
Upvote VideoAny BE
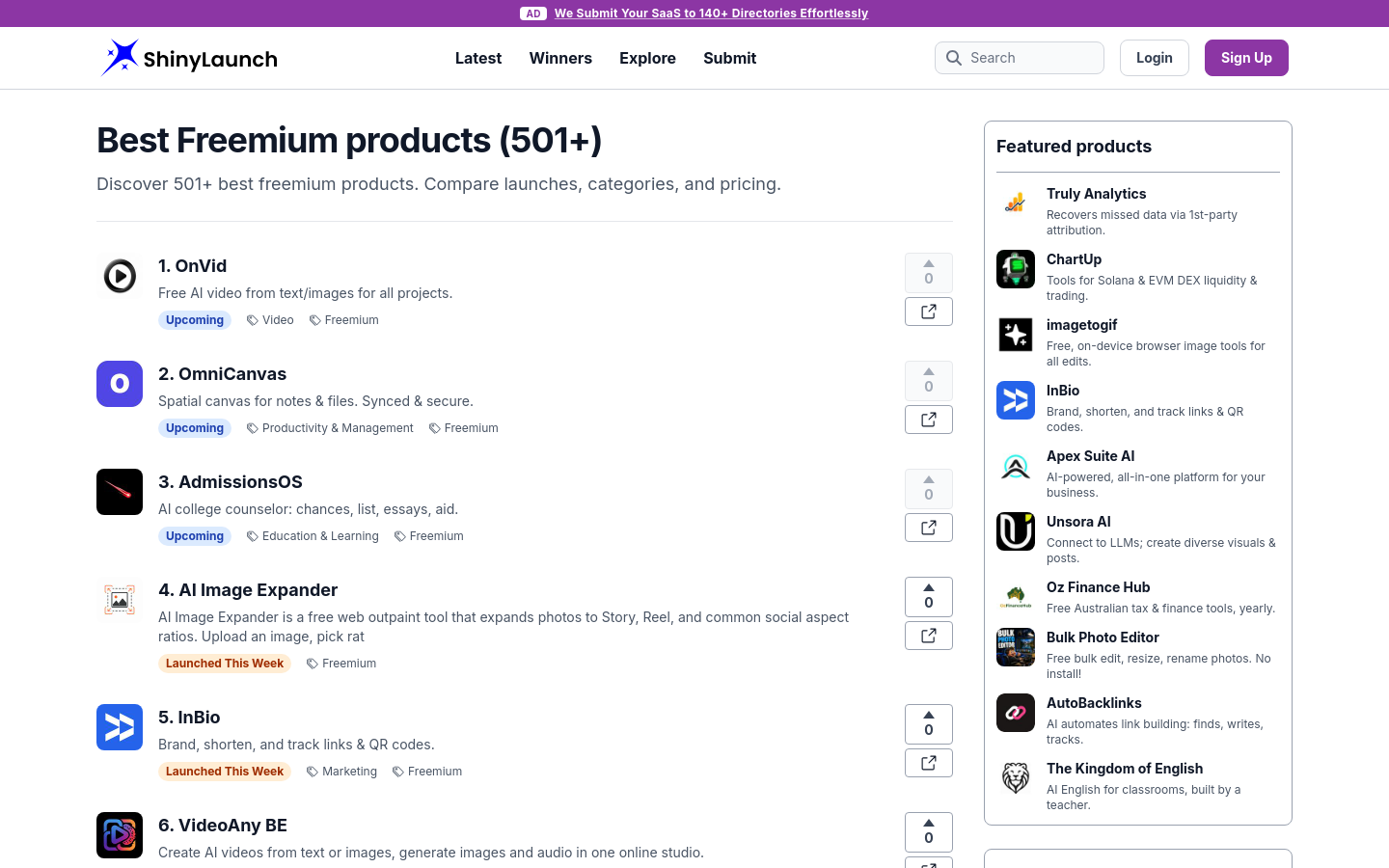click(929, 832)
